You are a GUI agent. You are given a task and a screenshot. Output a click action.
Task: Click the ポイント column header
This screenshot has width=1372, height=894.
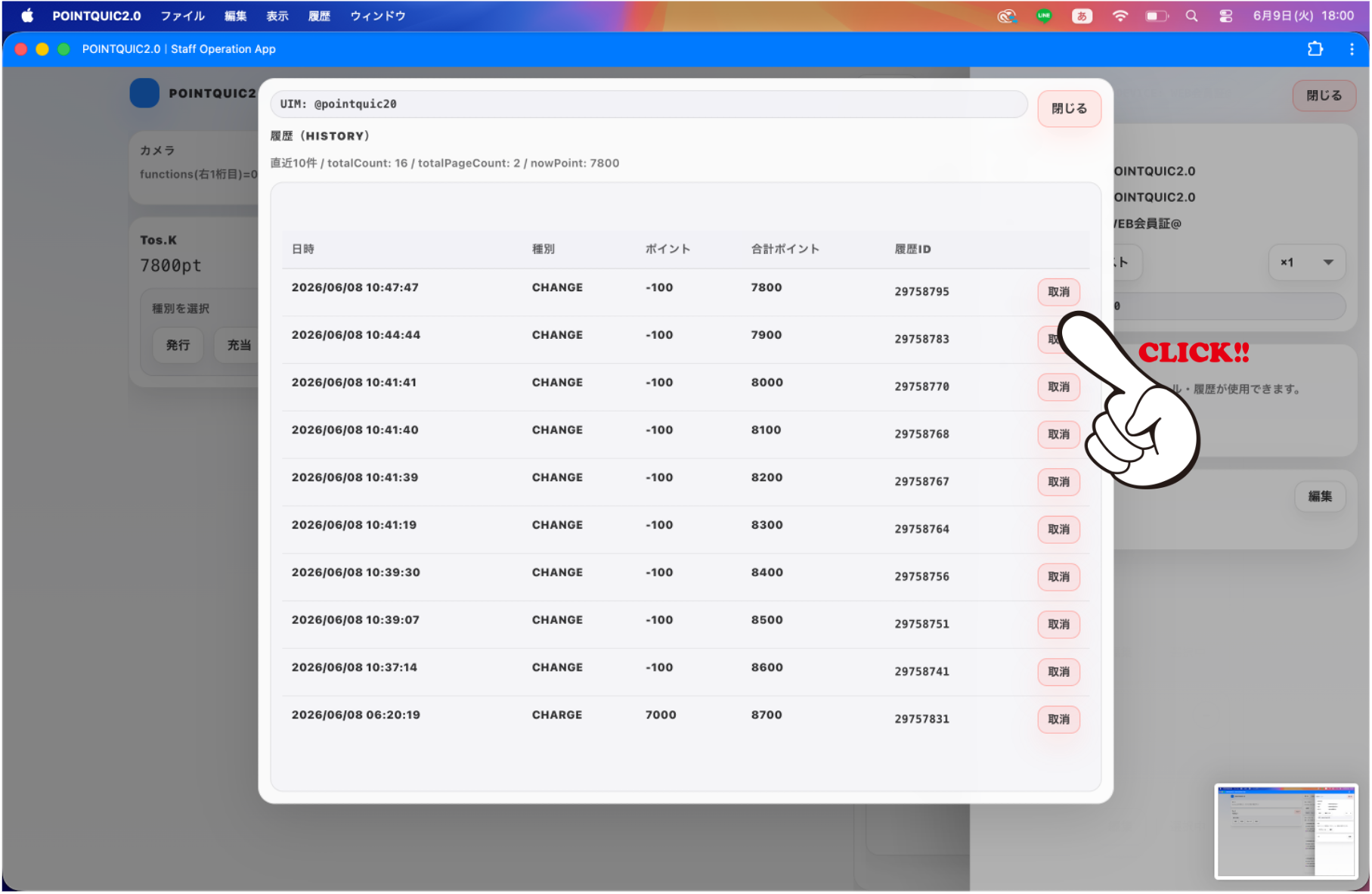click(x=667, y=249)
